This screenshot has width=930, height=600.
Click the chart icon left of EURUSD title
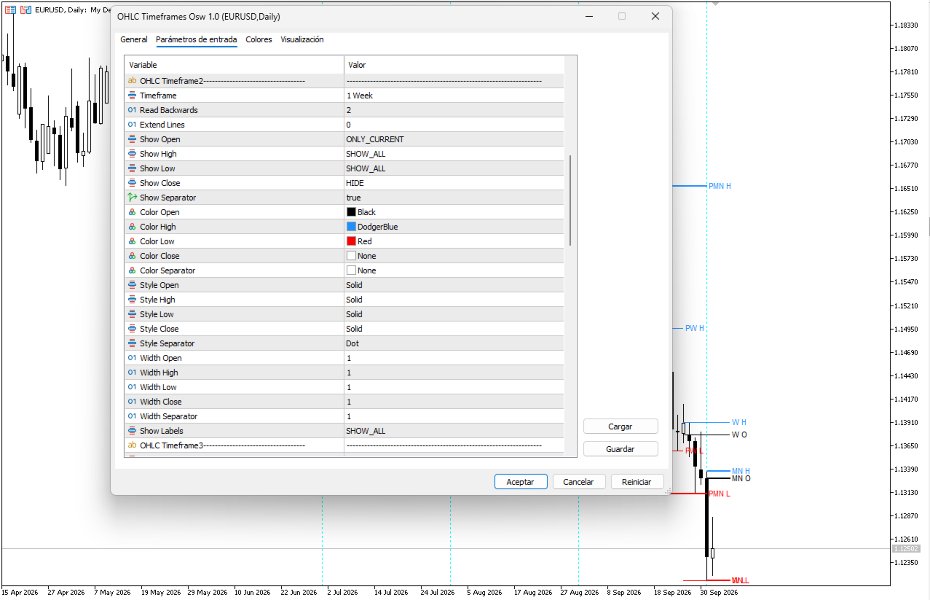coord(26,10)
